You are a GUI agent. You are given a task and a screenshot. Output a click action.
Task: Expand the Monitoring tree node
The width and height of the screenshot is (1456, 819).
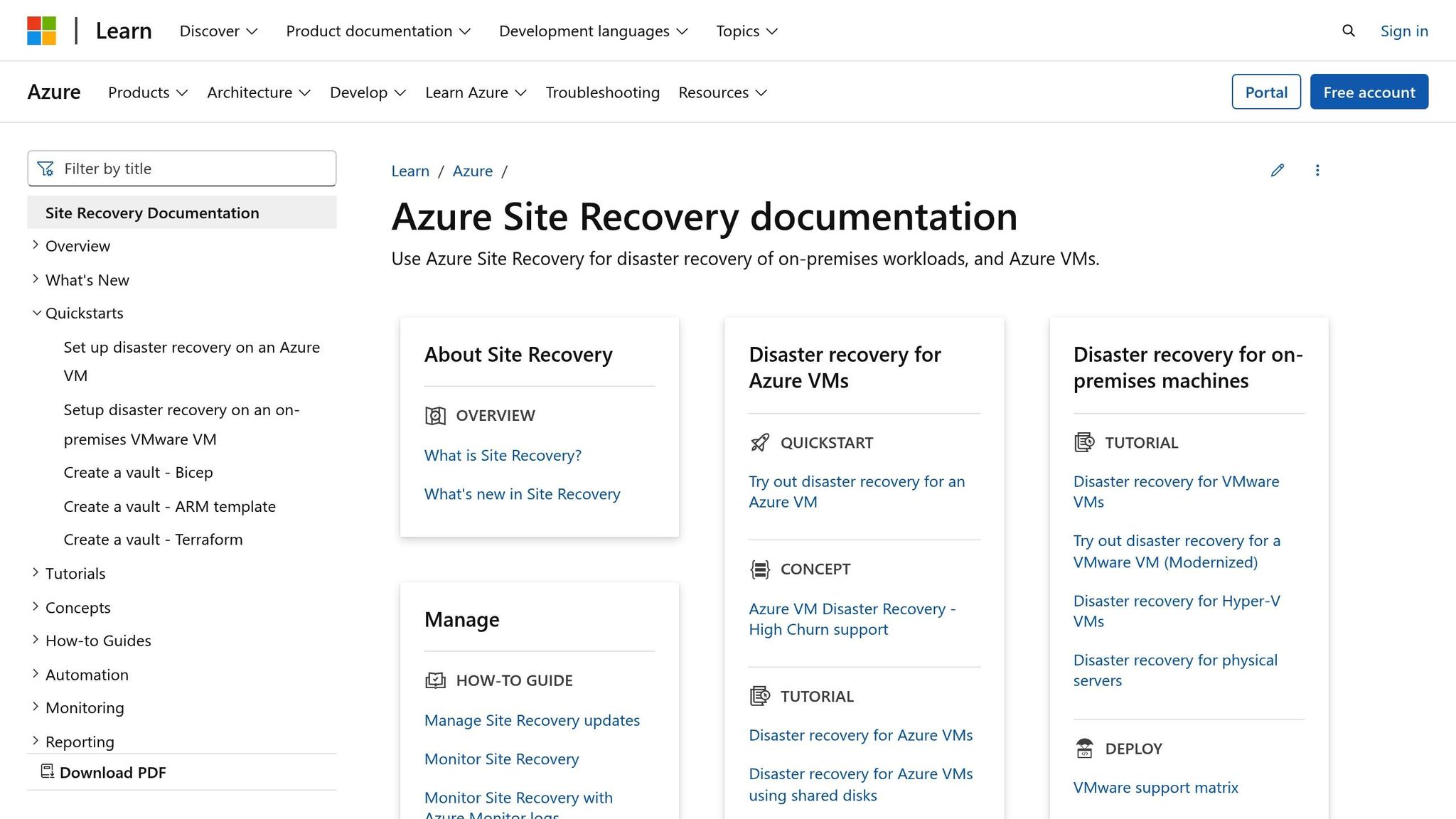pos(36,707)
